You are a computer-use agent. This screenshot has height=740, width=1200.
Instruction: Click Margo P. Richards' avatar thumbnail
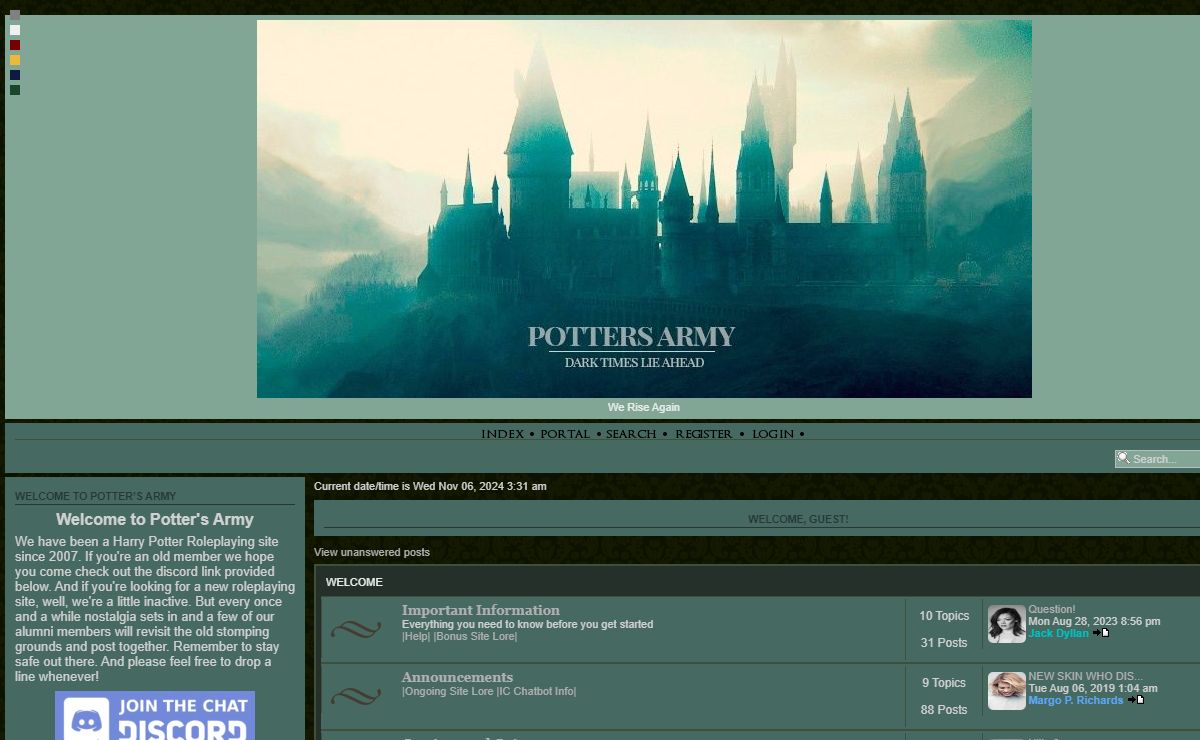point(1007,691)
